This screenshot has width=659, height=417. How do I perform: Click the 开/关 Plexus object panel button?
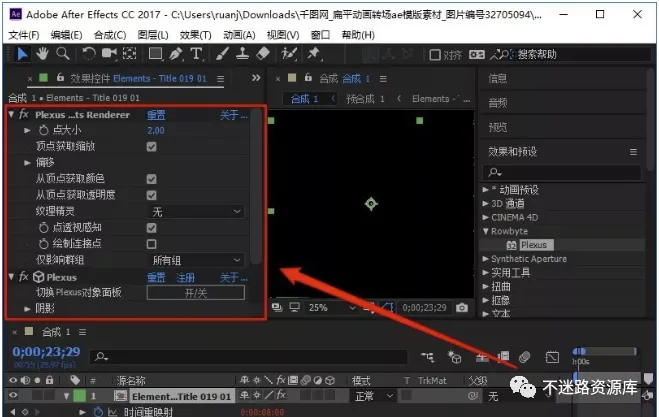coord(195,293)
